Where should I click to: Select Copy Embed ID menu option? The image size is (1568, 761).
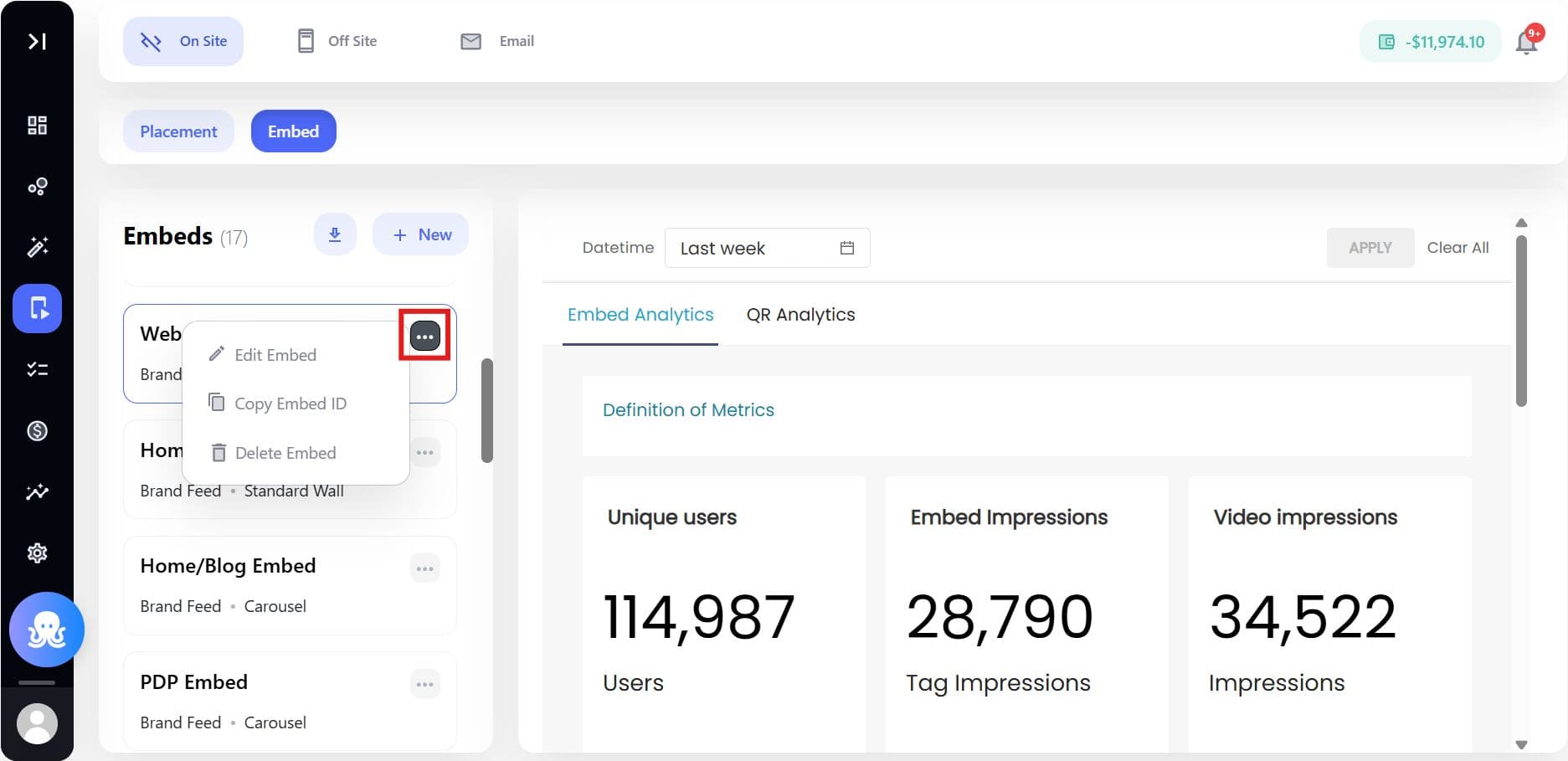coord(290,404)
